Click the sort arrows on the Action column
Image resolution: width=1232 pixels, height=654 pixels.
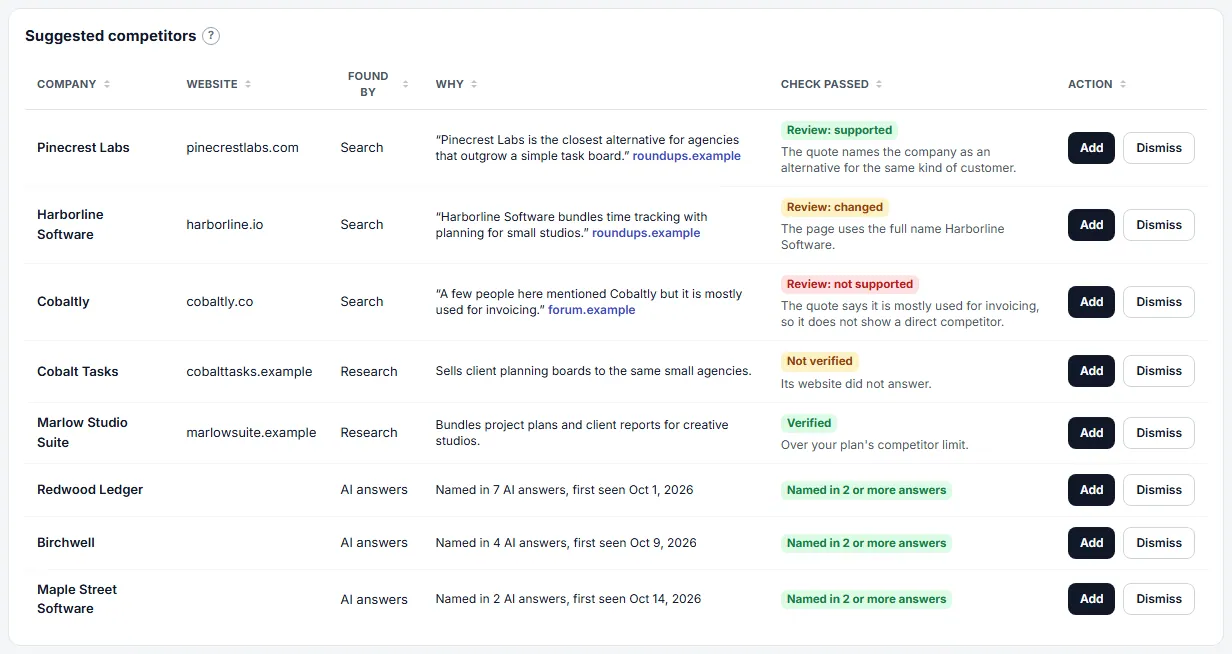1123,84
